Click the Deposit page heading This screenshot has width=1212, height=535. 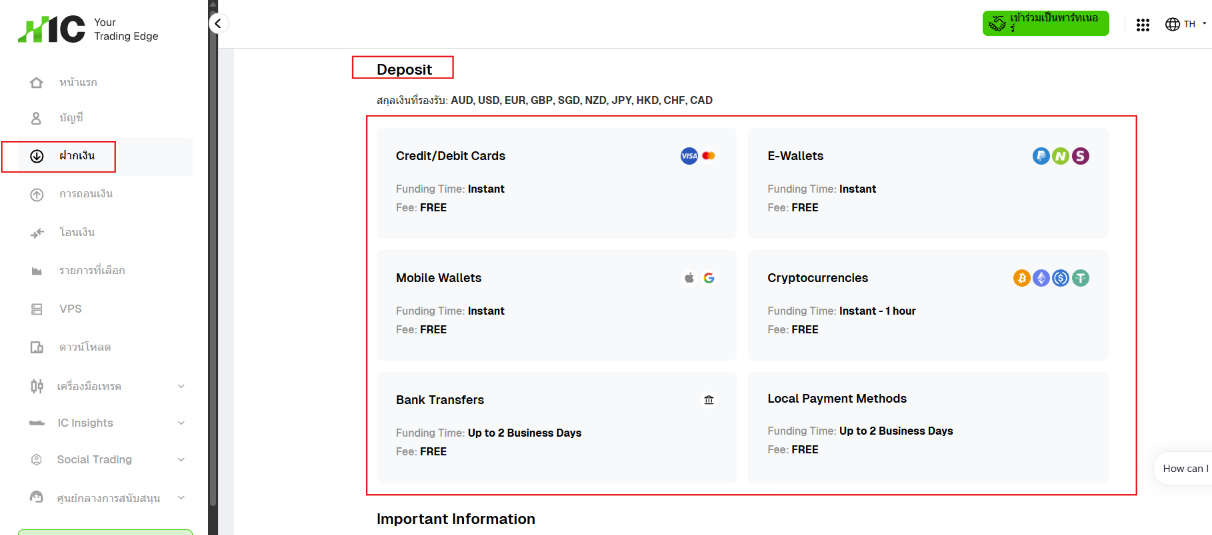(x=404, y=69)
